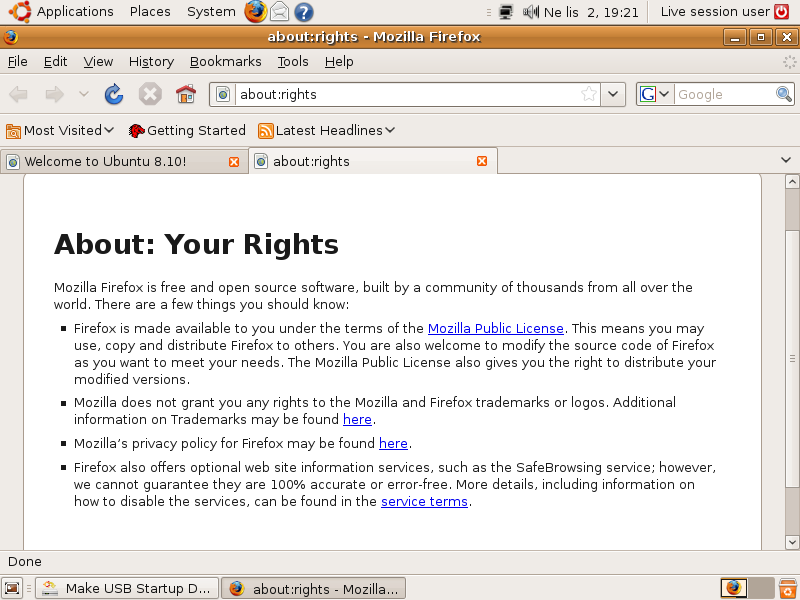Switch to the empty second workspace
The height and width of the screenshot is (600, 800).
click(761, 588)
